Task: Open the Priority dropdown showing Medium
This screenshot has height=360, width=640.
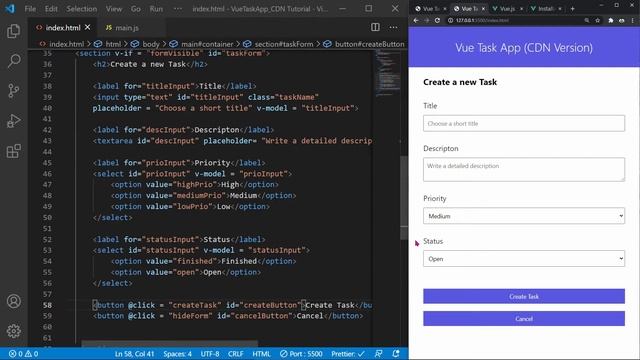Action: (524, 216)
